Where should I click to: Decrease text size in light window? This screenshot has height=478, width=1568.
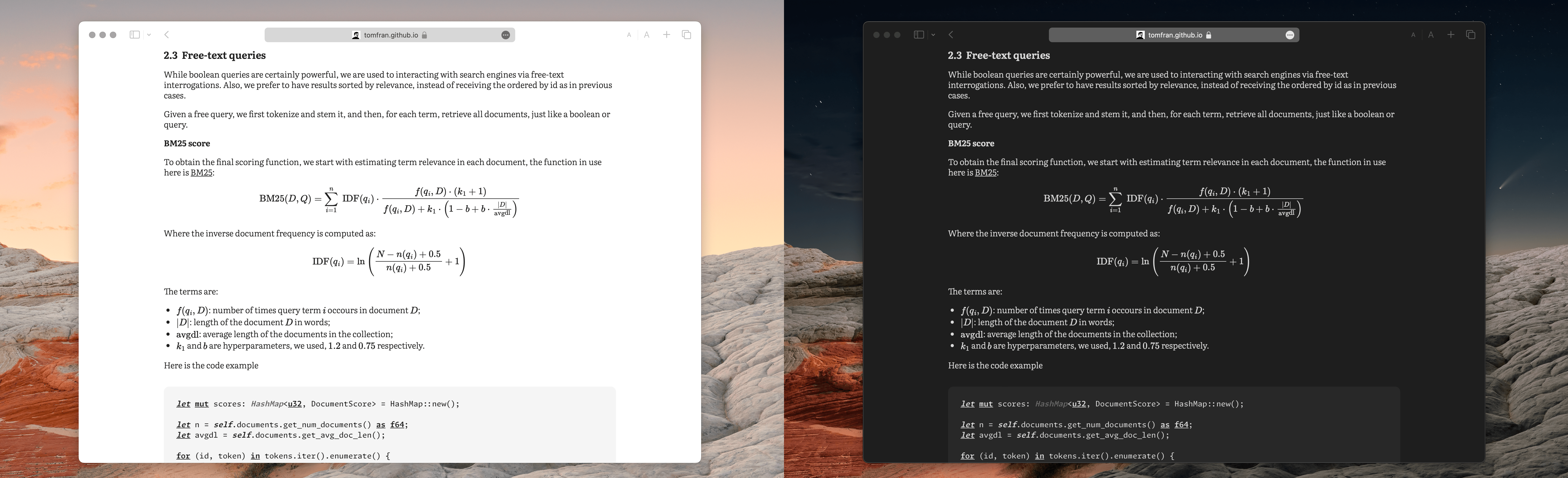pos(629,35)
